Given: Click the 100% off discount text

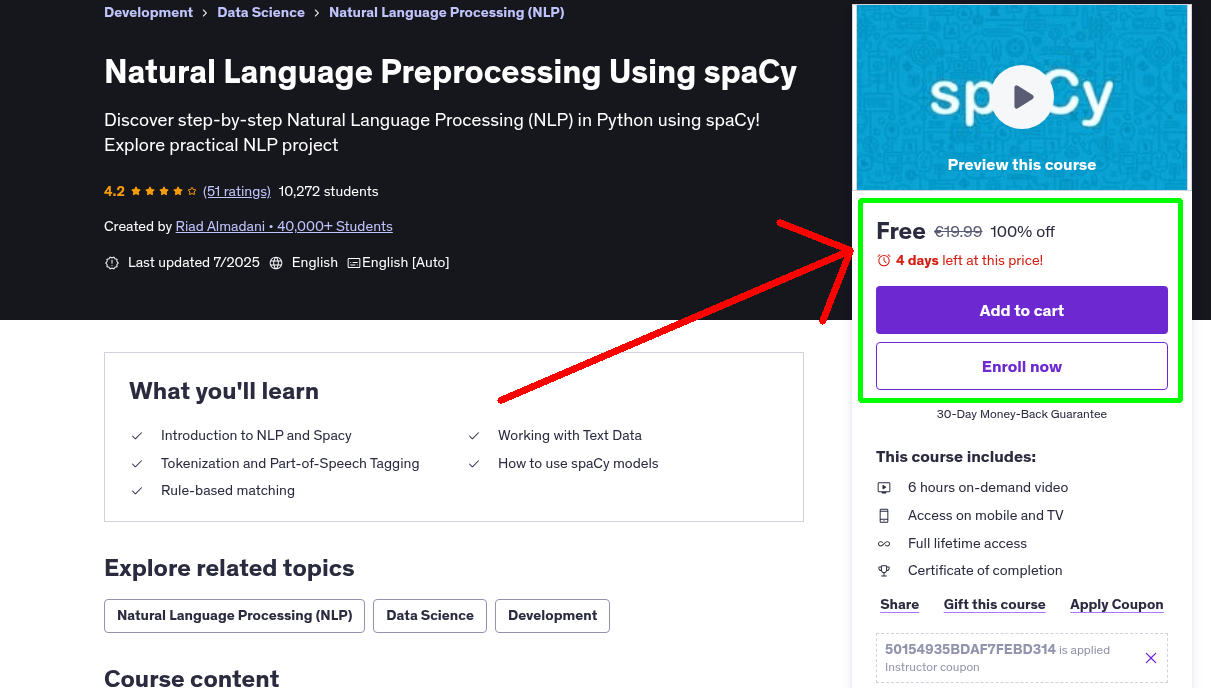Looking at the screenshot, I should click(x=1022, y=232).
